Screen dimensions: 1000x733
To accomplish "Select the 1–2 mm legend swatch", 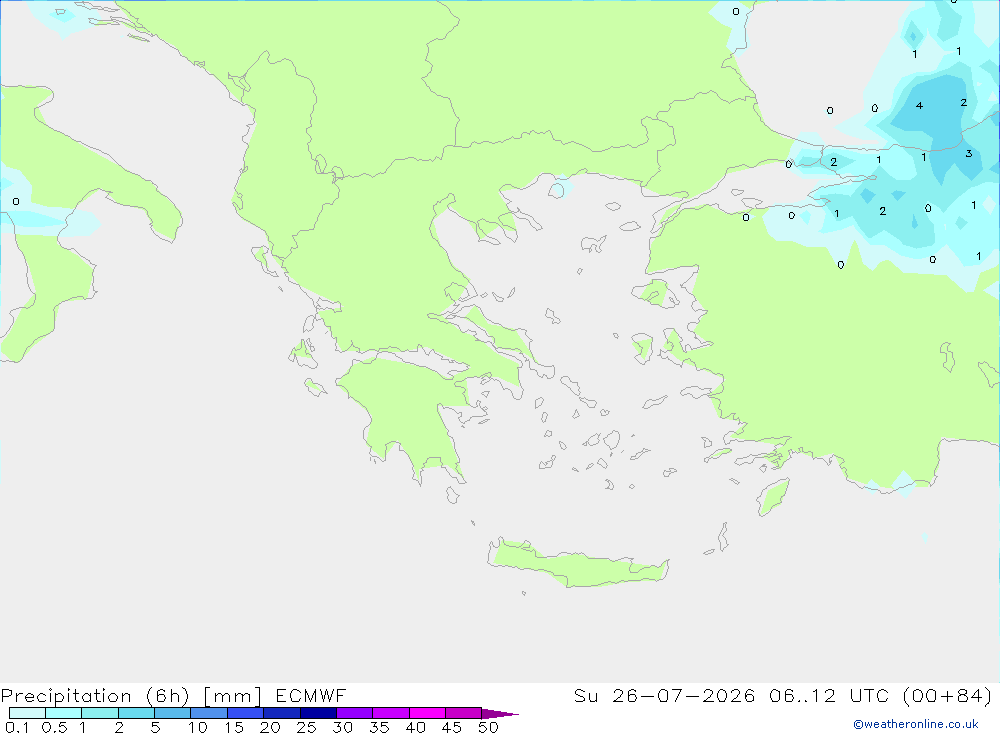I will pyautogui.click(x=100, y=713).
